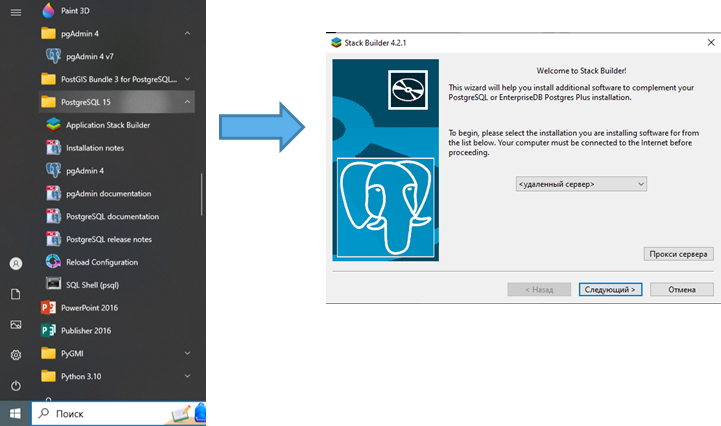Launch pgAdmin 4 v7 elephant icon
Viewport: 721px width, 426px height.
53,56
